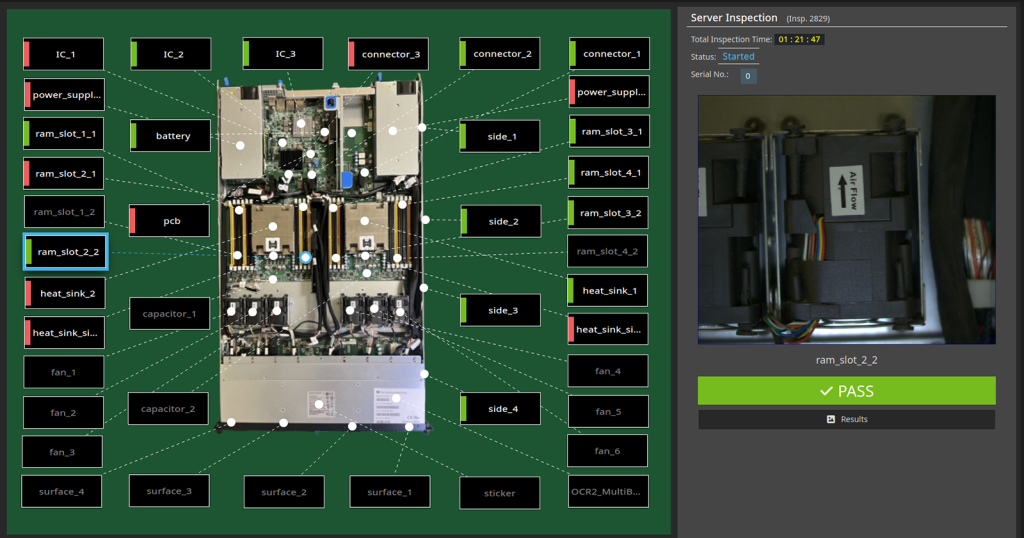The width and height of the screenshot is (1024, 538).
Task: Click the image icon in Results
Action: pos(830,419)
